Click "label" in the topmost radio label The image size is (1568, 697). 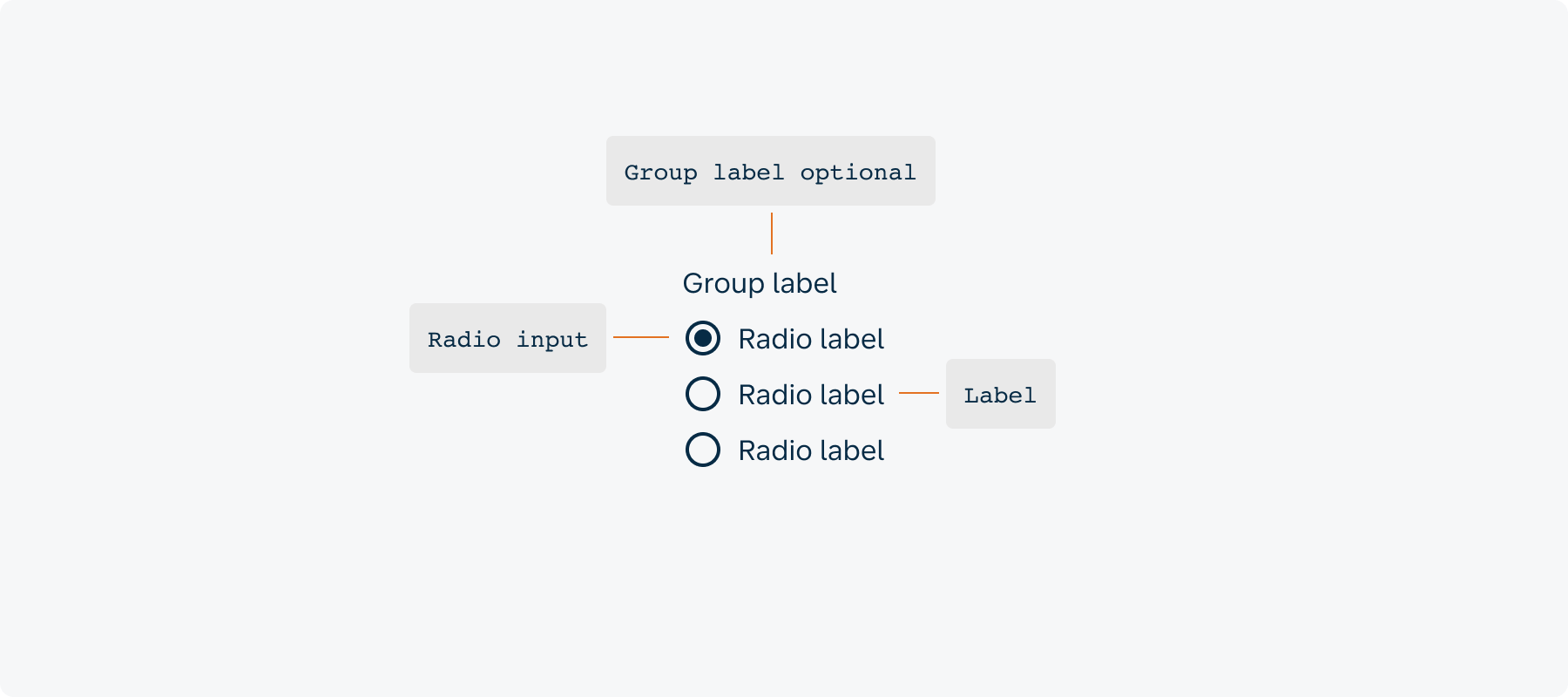tap(848, 339)
